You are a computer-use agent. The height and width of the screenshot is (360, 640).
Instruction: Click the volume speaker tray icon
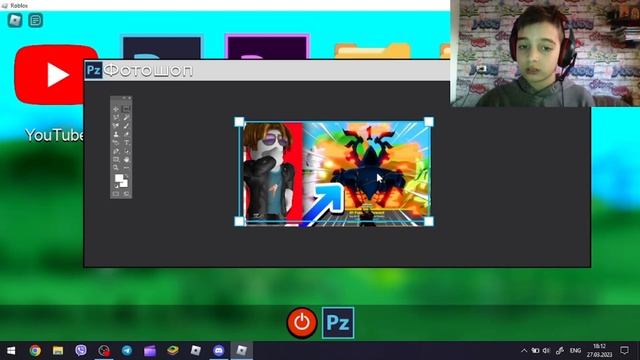point(546,351)
